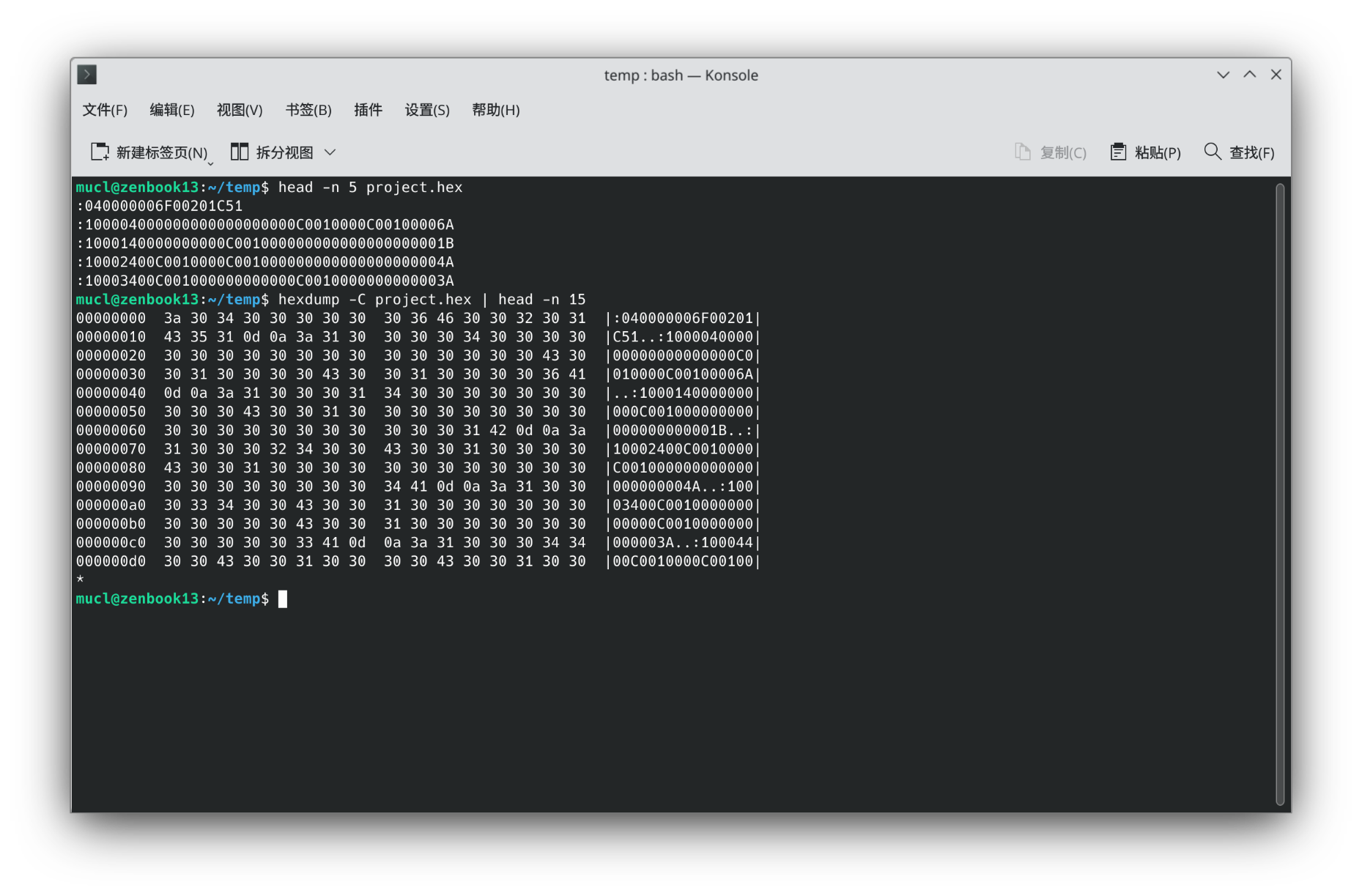Click the Konsole terminal app icon in title bar
This screenshot has width=1362, height=896.
[87, 75]
